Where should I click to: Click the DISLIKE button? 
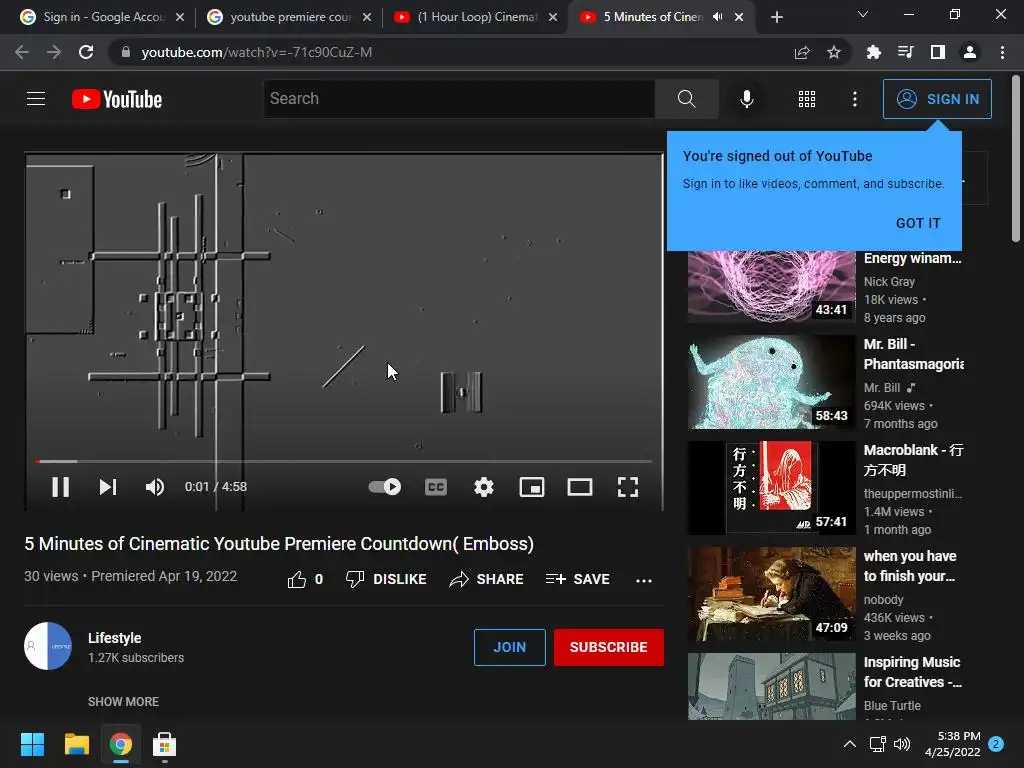[386, 579]
